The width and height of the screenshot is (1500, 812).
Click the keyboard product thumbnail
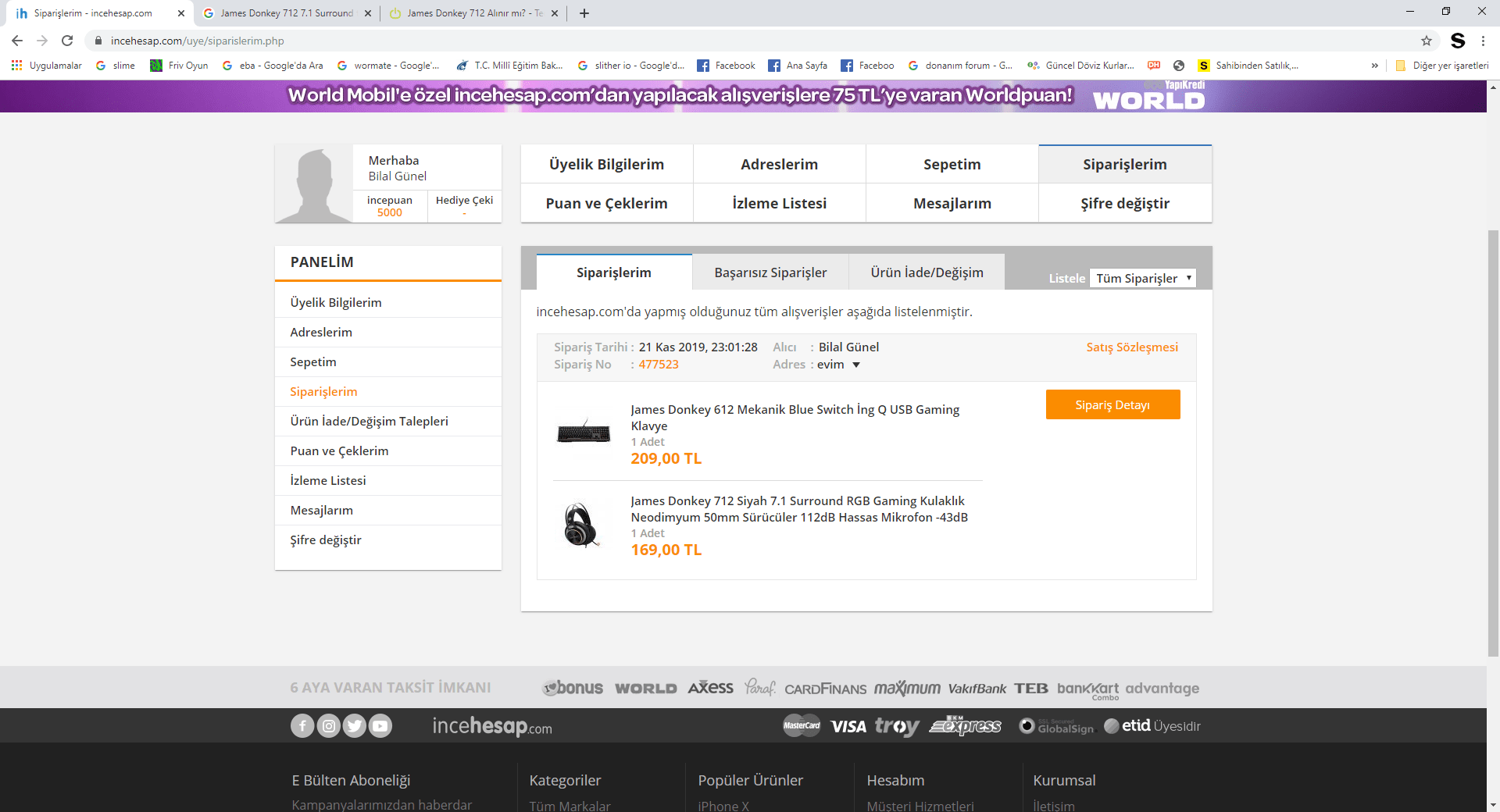pyautogui.click(x=584, y=432)
